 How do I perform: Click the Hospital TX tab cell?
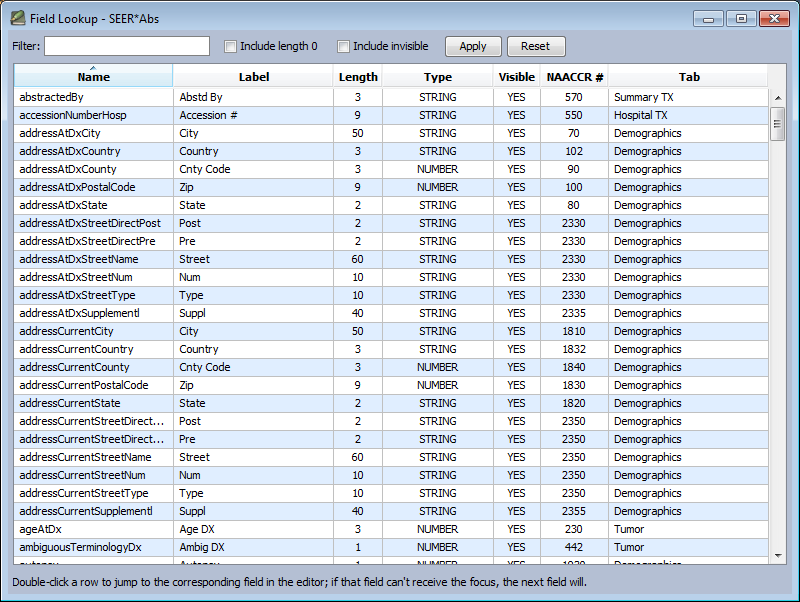coord(688,115)
